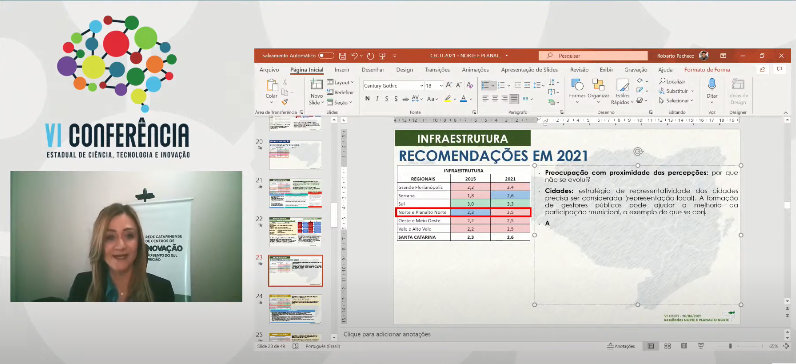Switch to the slide sorter view icon
Viewport: 796px width, 364px height.
668,346
